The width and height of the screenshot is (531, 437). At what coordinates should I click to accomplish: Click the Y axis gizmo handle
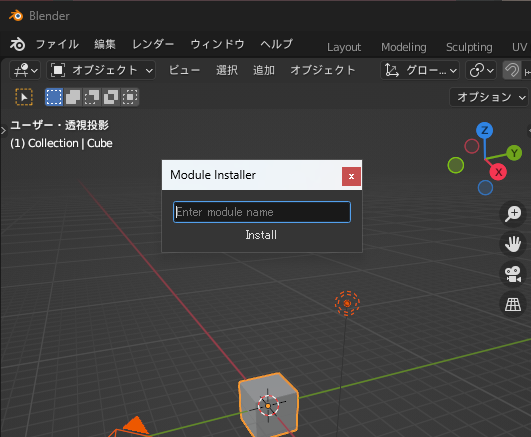pyautogui.click(x=514, y=153)
